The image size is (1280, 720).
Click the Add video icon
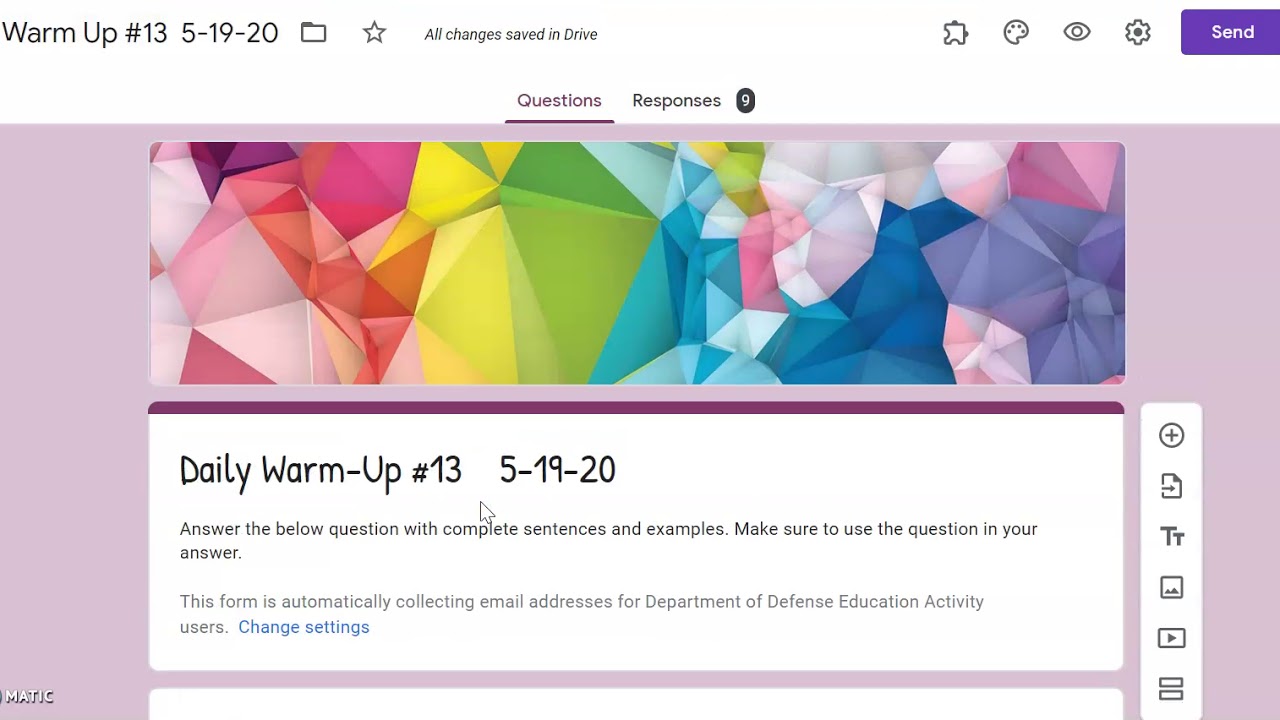tap(1171, 638)
